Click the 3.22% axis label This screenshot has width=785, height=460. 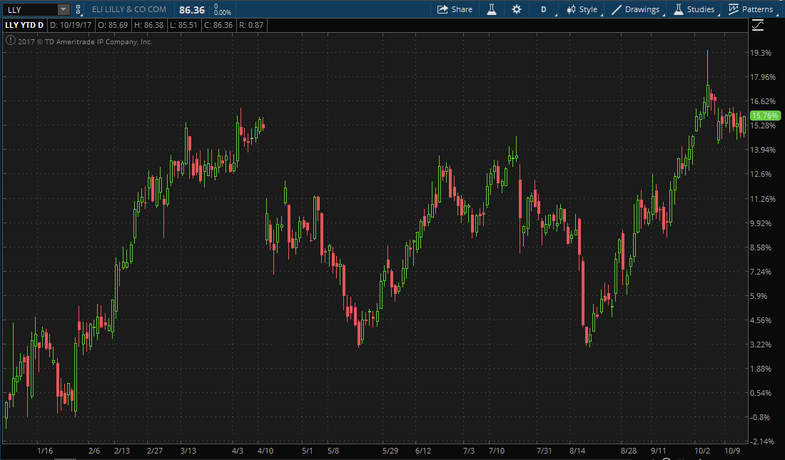pos(761,344)
